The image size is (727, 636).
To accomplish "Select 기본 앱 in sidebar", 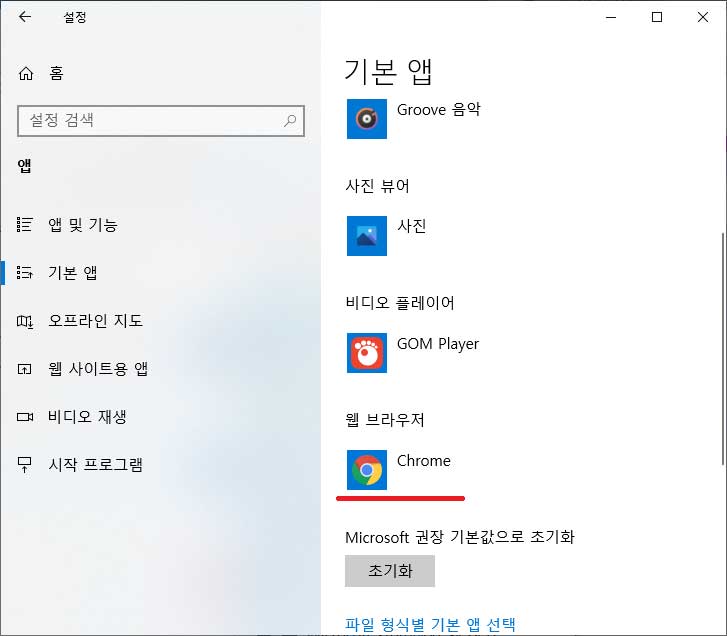I will click(x=73, y=273).
